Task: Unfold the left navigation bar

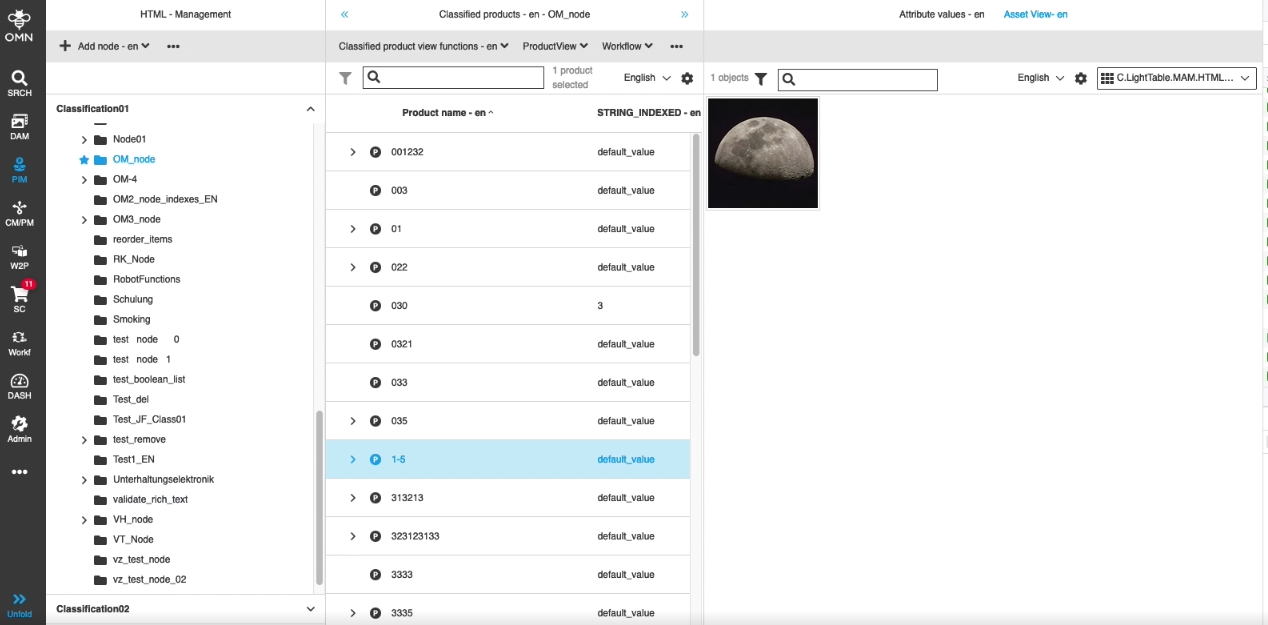Action: [20, 605]
